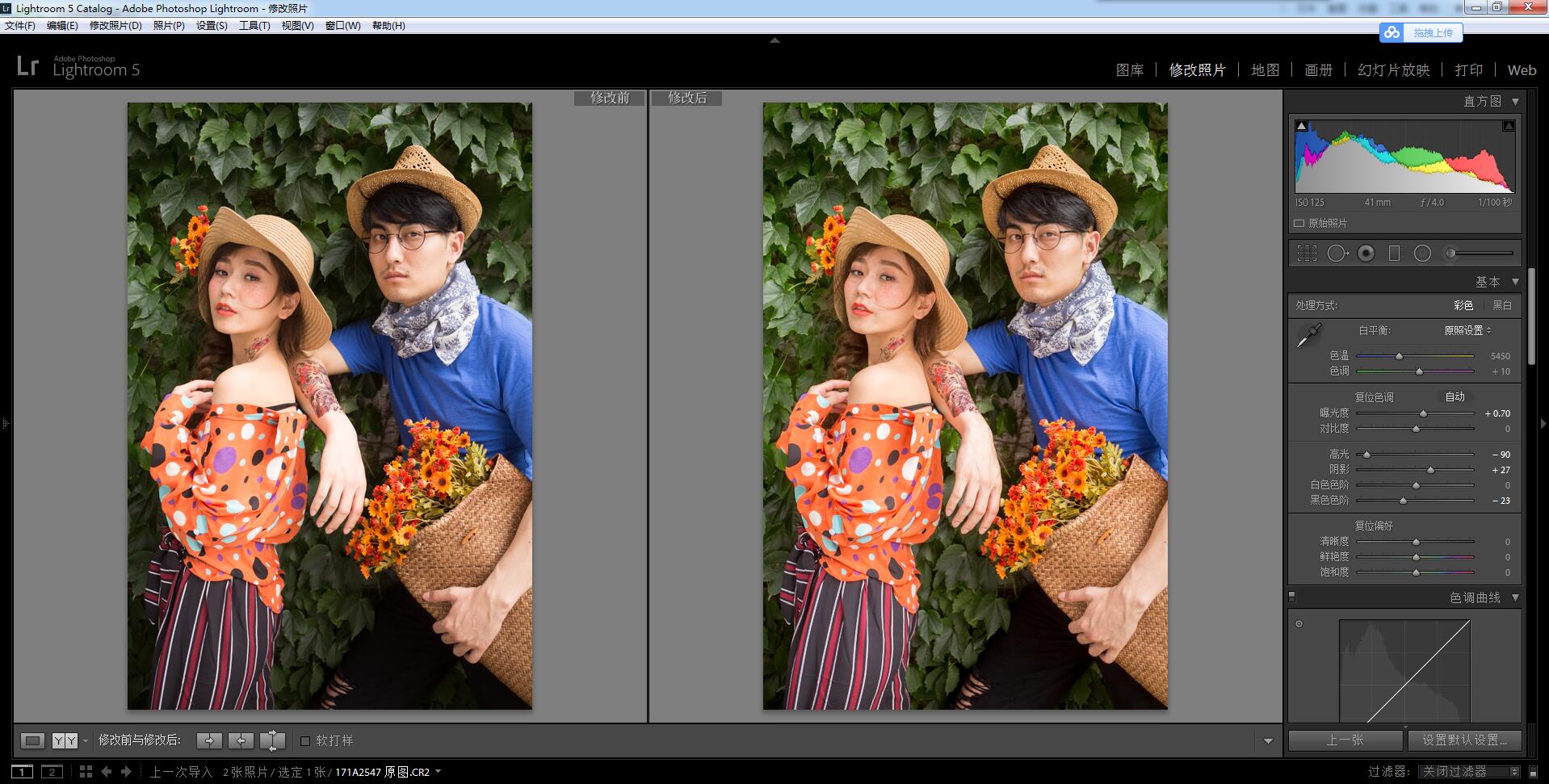Pick the radial filter tool
The width and height of the screenshot is (1549, 784).
click(x=1422, y=254)
